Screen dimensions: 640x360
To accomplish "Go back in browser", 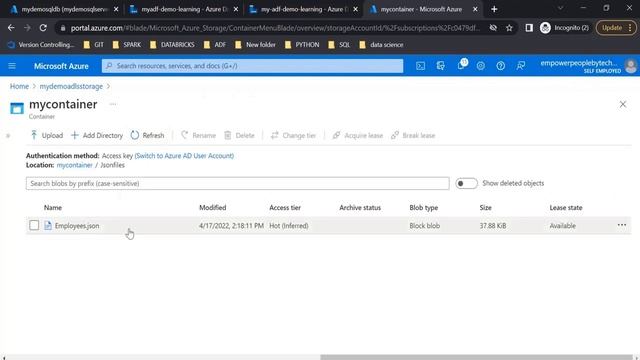I will (11, 28).
